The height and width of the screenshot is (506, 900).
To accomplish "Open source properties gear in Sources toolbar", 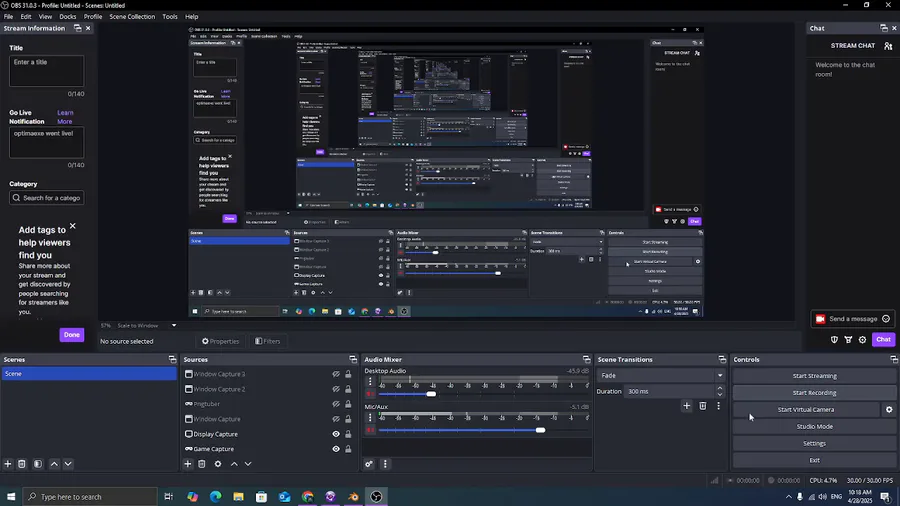I will 218,464.
